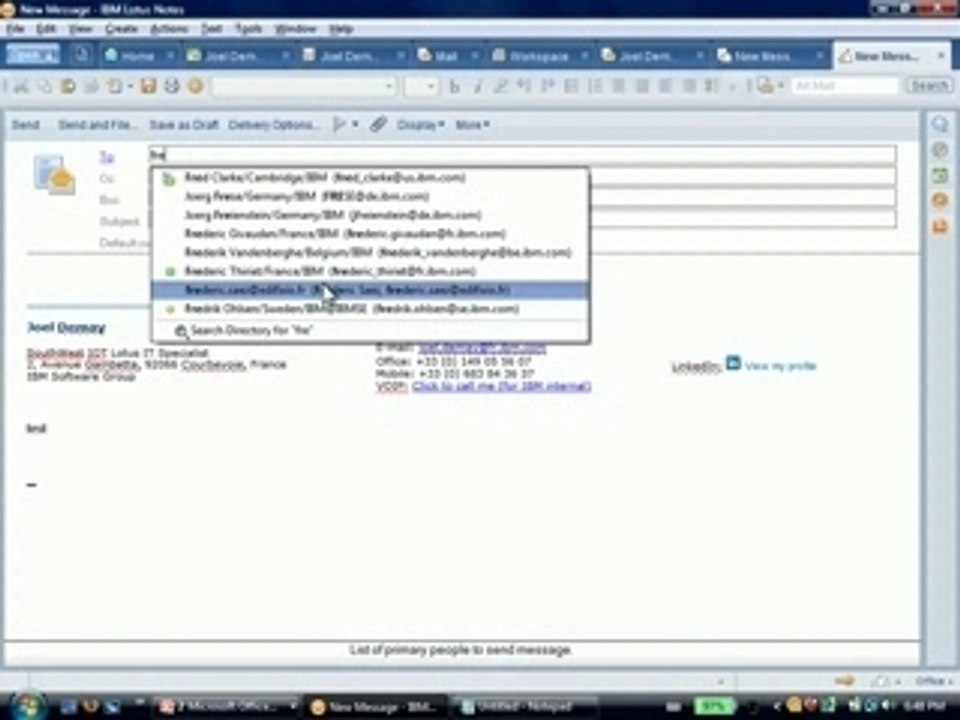This screenshot has width=960, height=720.
Task: Click the paperclip Attach File icon
Action: click(378, 125)
